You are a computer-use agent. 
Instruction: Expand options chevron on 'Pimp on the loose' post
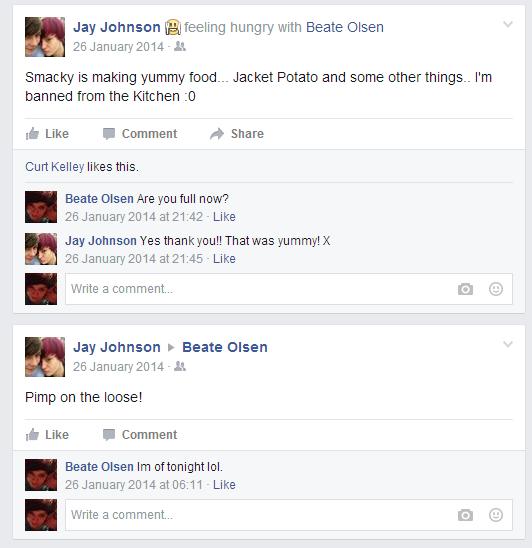pyautogui.click(x=508, y=344)
